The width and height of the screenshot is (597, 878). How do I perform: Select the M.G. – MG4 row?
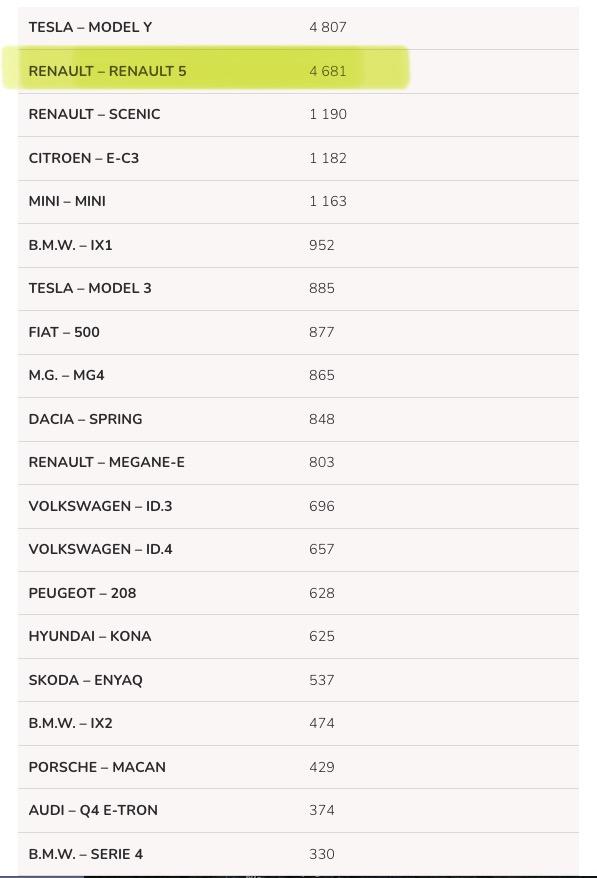(298, 375)
